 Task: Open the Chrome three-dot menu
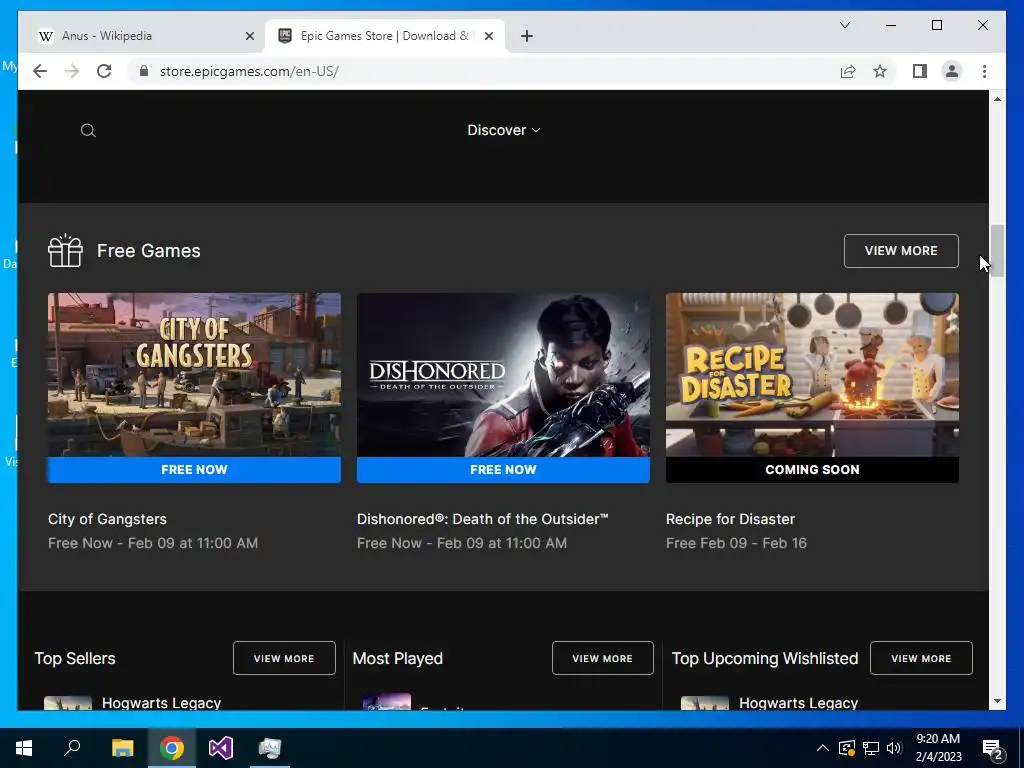(x=984, y=71)
